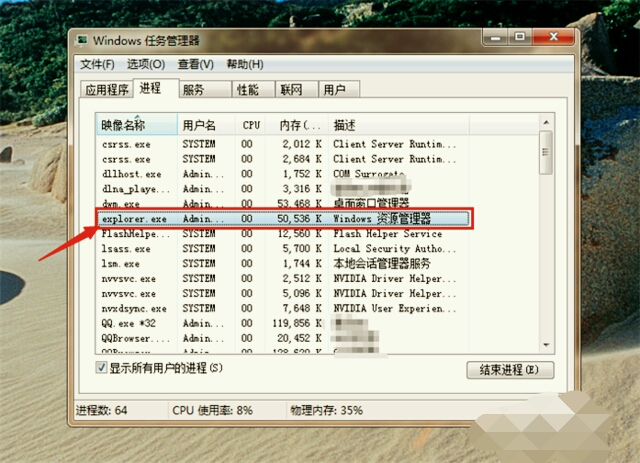Image resolution: width=640 pixels, height=463 pixels.
Task: Click csrss.exe row with 2,684 K
Action: point(283,159)
